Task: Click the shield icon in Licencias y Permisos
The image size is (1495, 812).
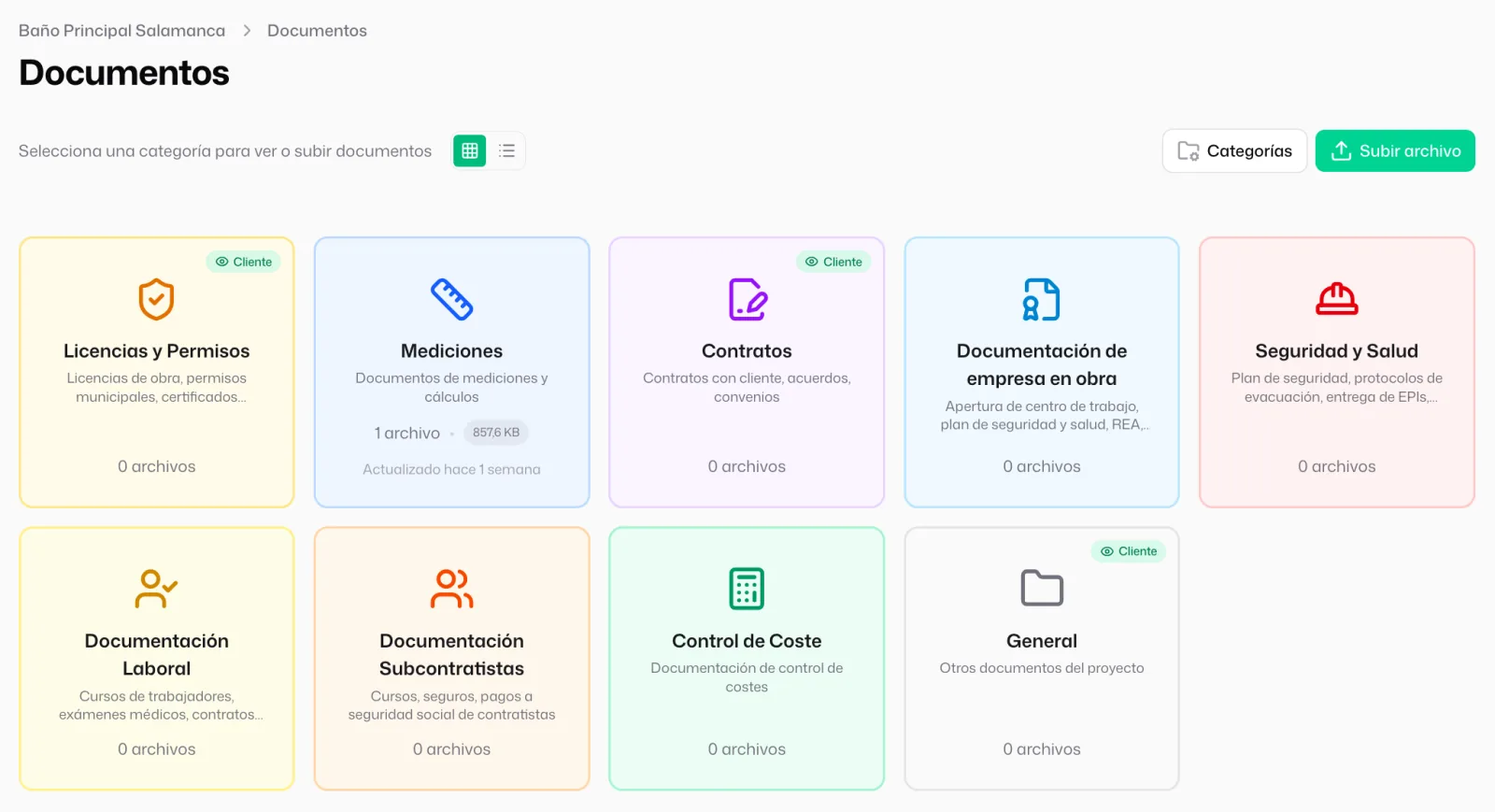Action: [156, 300]
